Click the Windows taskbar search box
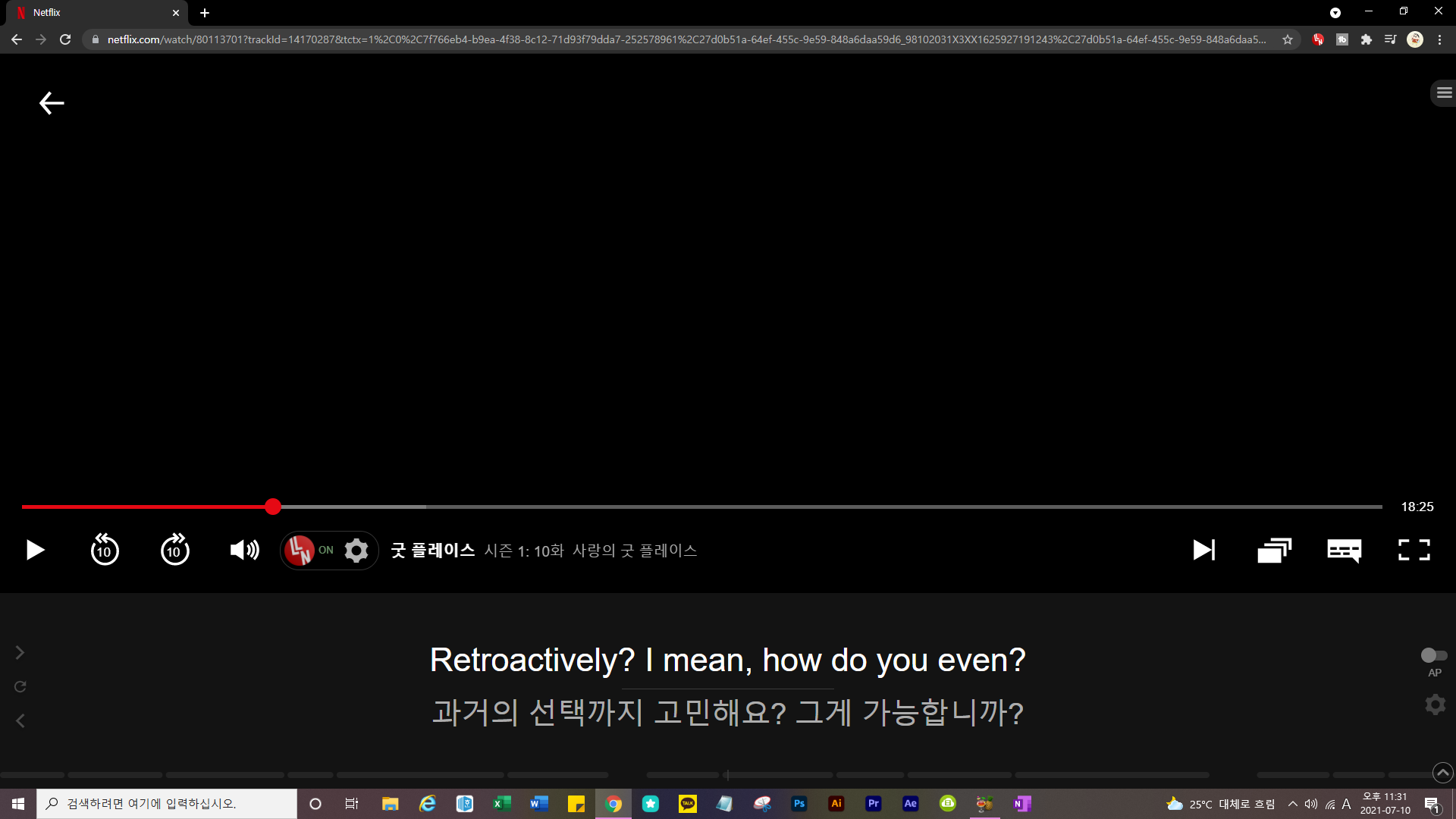 [167, 803]
